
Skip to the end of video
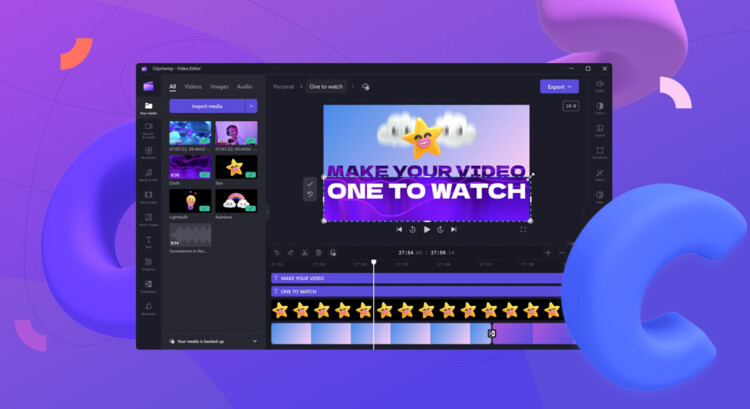[x=454, y=230]
